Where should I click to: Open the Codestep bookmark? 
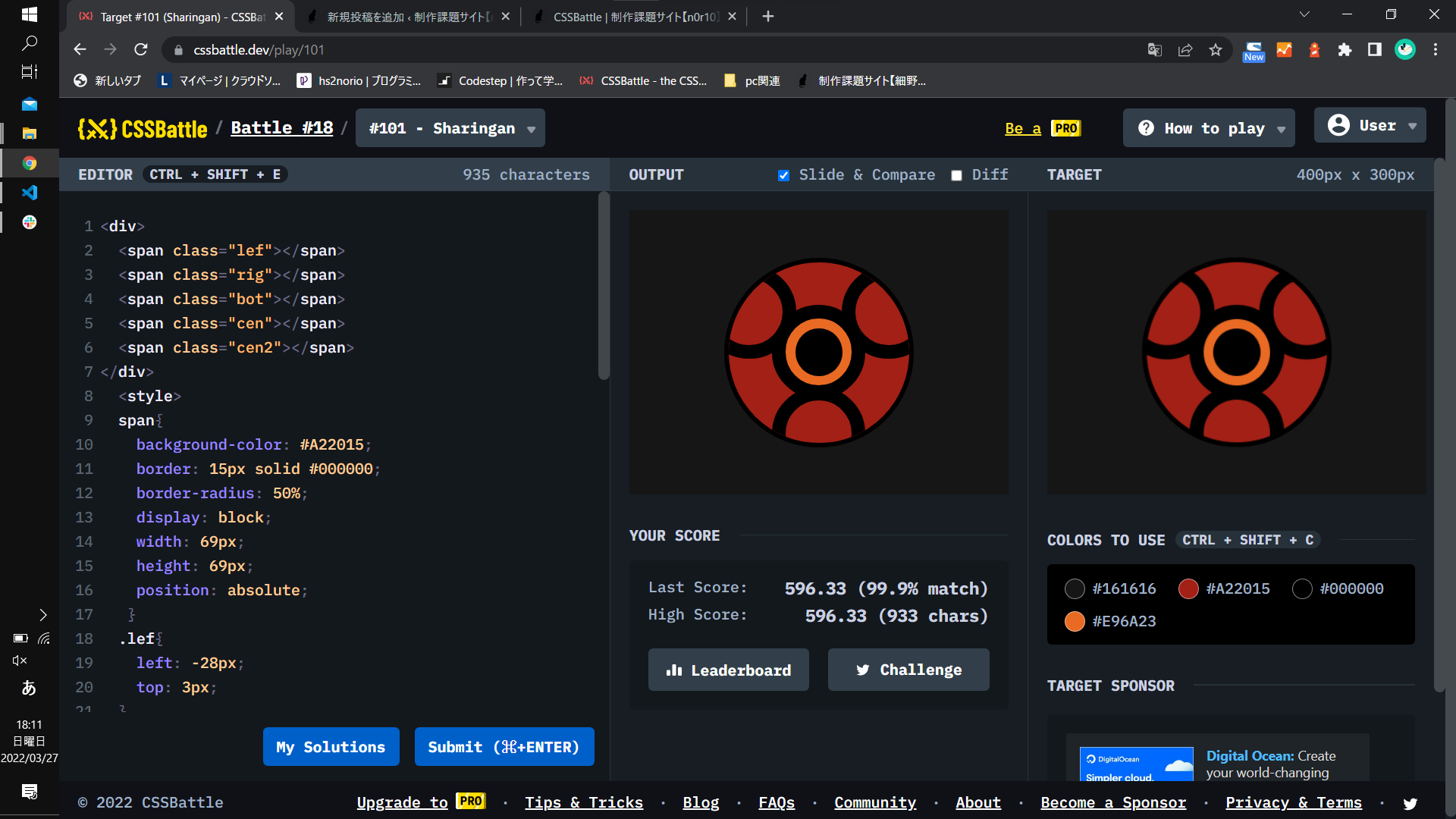click(x=500, y=81)
